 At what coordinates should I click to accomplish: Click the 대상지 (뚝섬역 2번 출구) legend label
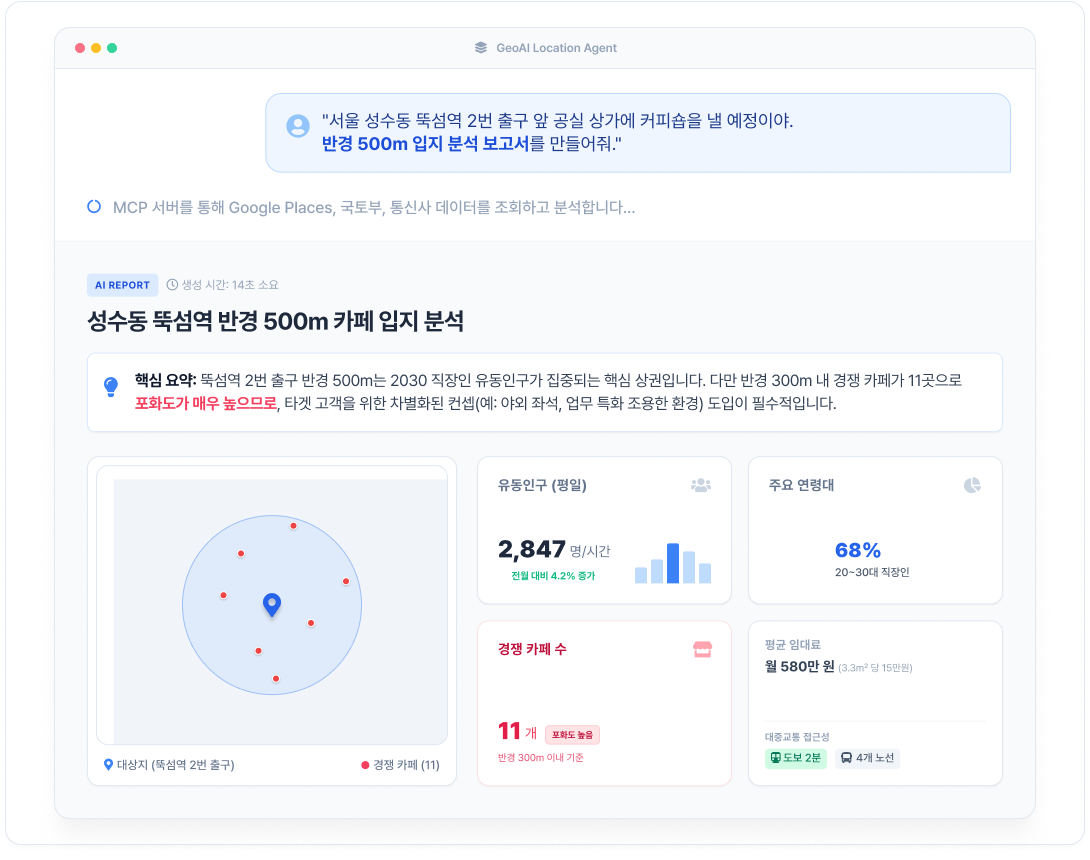pos(175,765)
